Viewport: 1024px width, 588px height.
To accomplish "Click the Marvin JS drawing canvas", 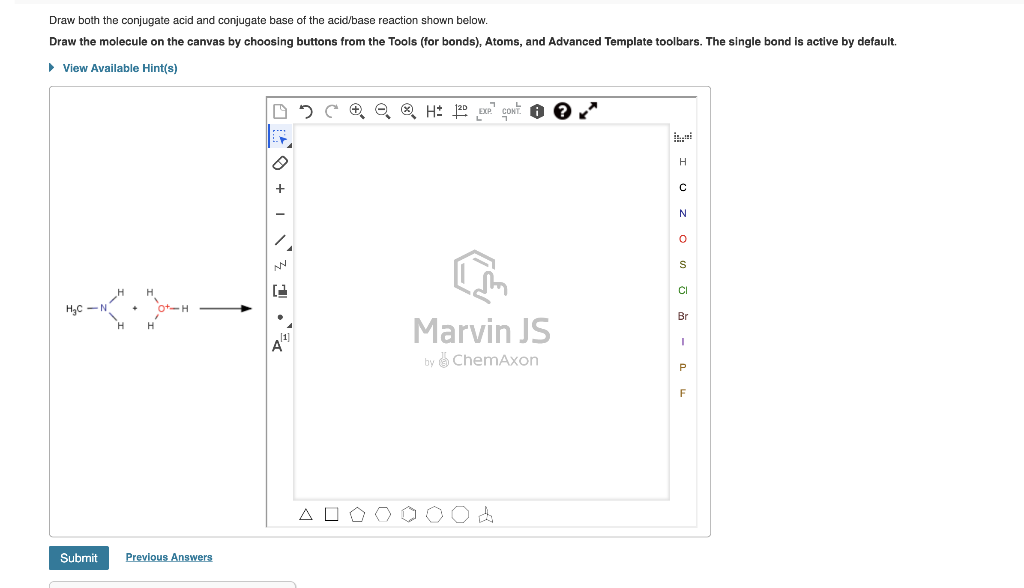I will point(481,312).
